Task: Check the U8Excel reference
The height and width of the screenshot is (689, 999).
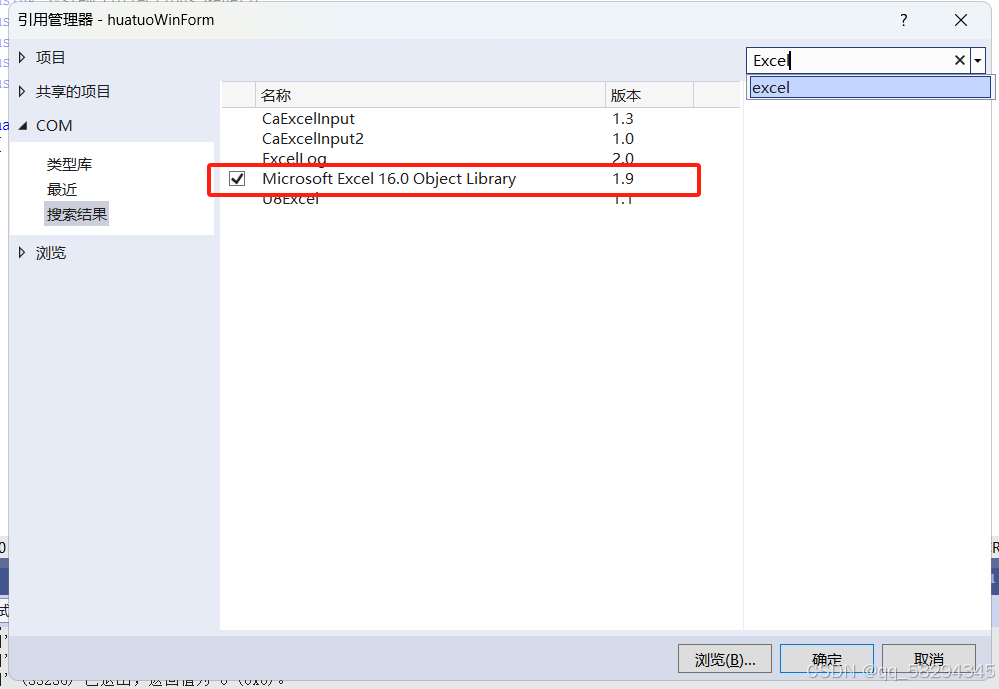Action: 237,198
